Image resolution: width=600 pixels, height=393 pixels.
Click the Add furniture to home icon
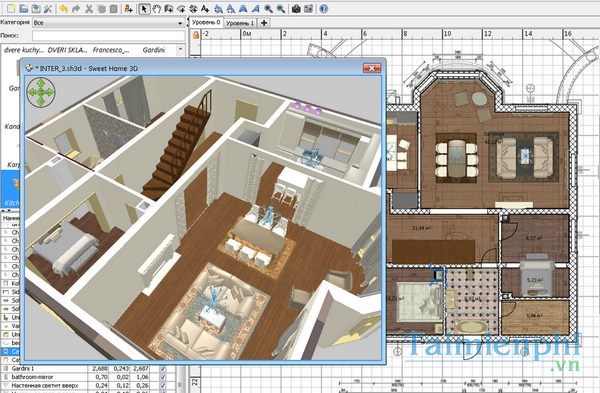click(128, 8)
